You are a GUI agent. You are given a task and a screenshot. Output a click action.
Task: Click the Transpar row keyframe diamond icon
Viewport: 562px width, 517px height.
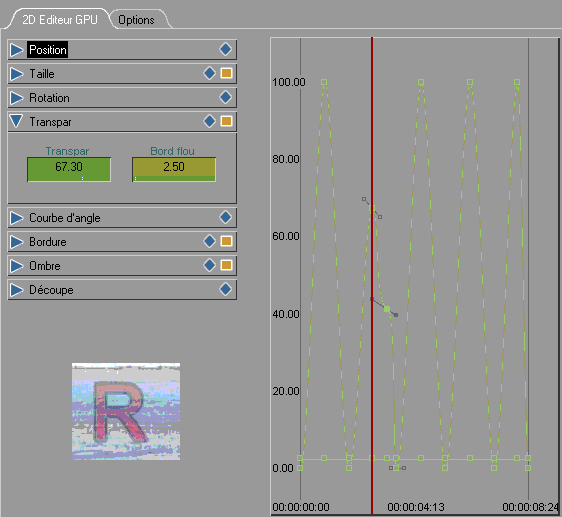click(x=209, y=121)
